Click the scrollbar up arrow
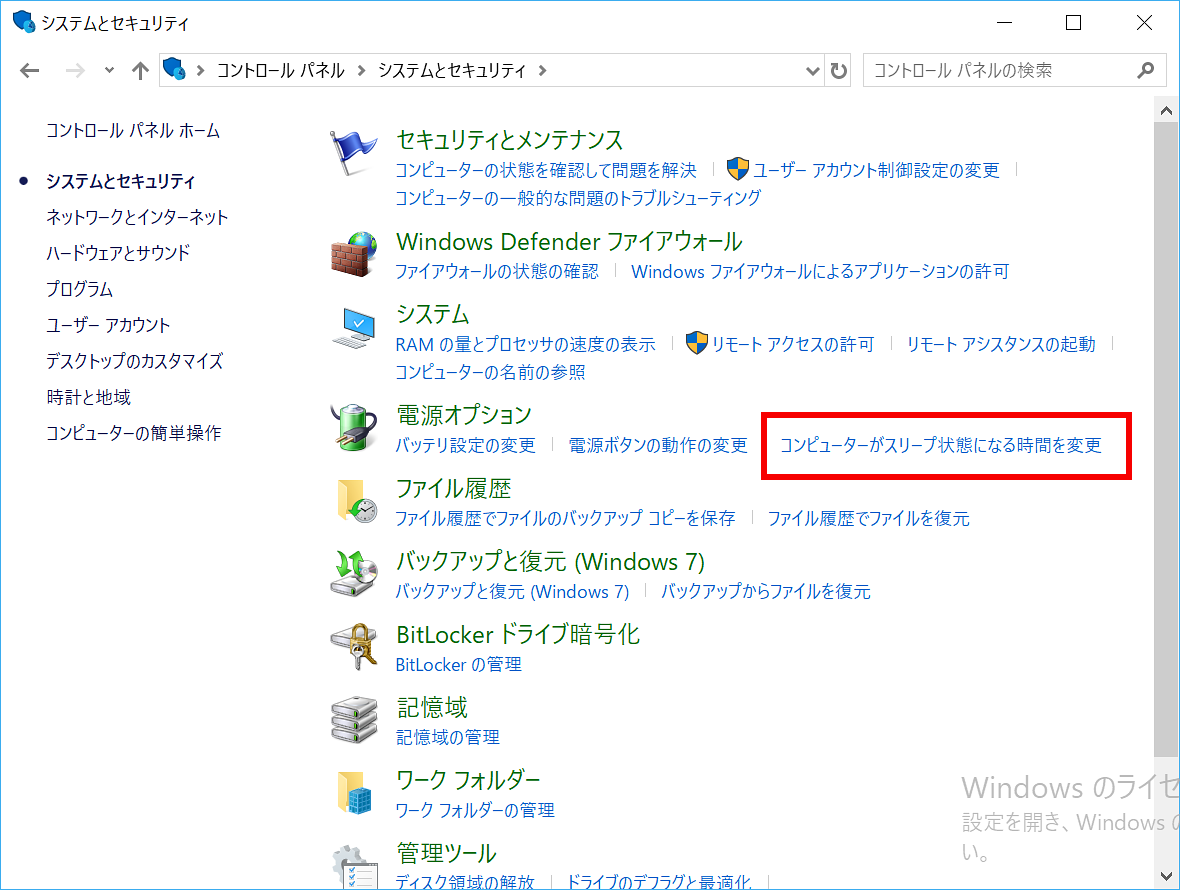The image size is (1180, 890). coord(1166,111)
